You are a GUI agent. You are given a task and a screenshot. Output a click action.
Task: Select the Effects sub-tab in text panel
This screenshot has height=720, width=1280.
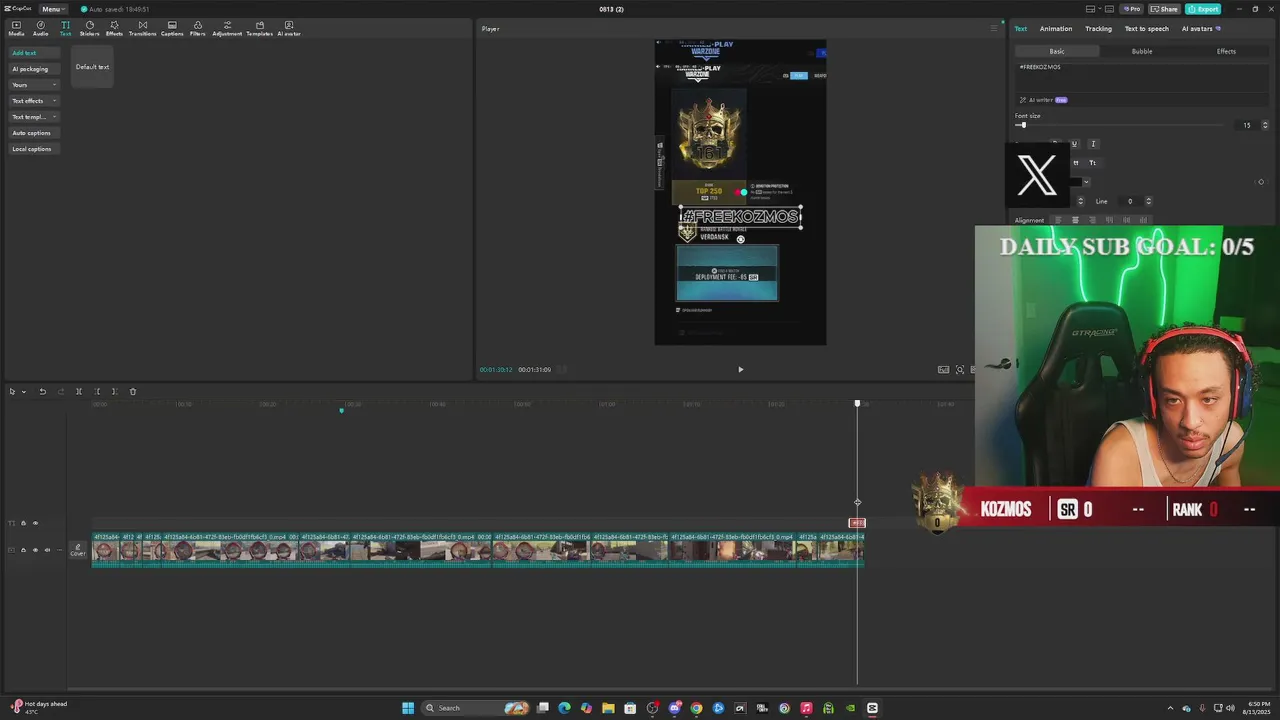click(x=1226, y=51)
